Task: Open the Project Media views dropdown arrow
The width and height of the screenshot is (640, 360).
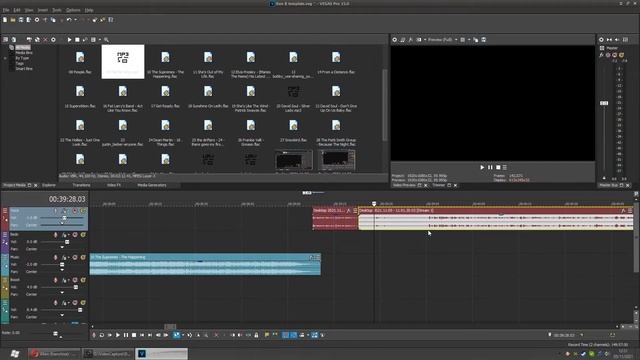Action: [x=100, y=40]
